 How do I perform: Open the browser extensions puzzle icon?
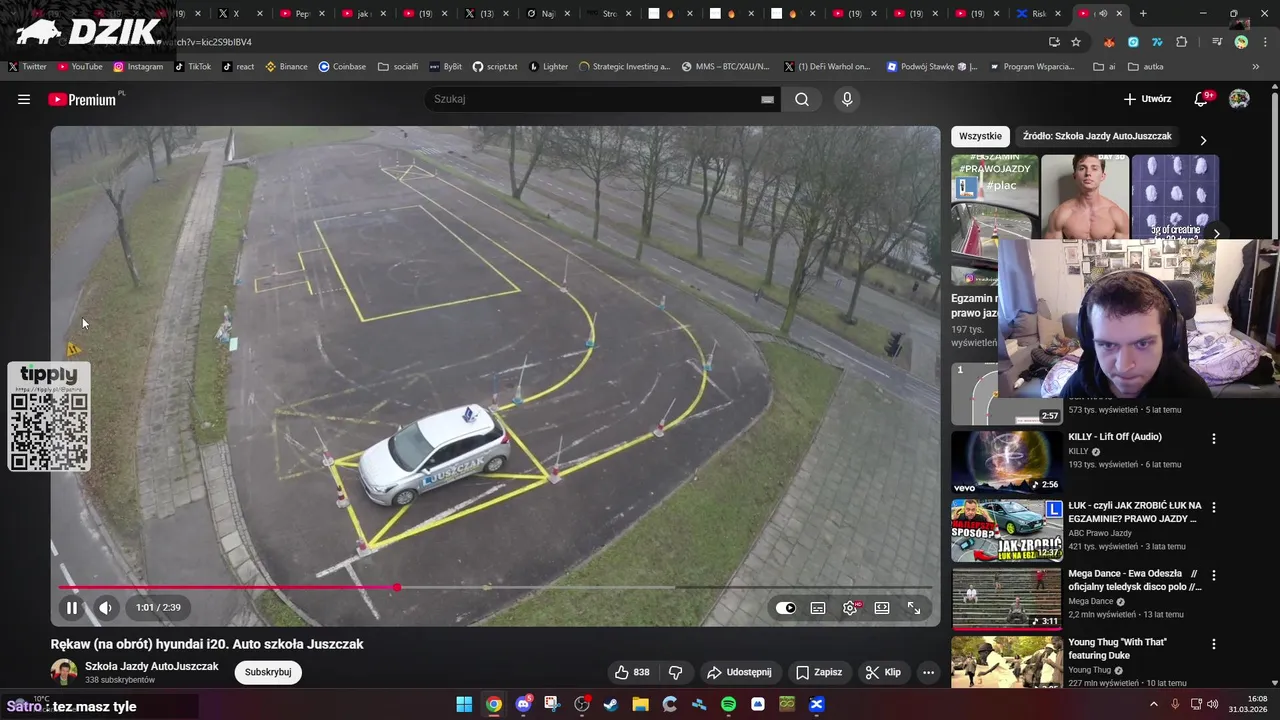pyautogui.click(x=1182, y=42)
